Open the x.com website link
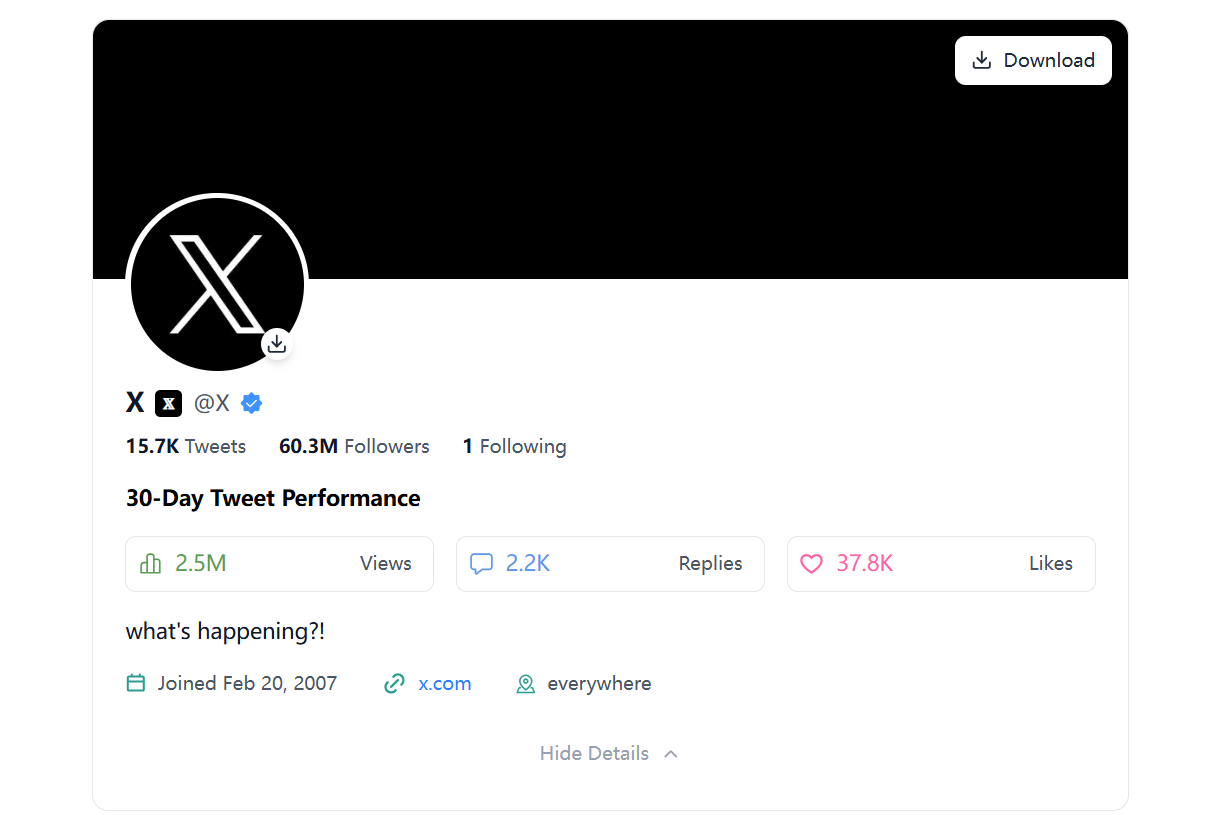Viewport: 1212px width, 815px height. (x=445, y=684)
